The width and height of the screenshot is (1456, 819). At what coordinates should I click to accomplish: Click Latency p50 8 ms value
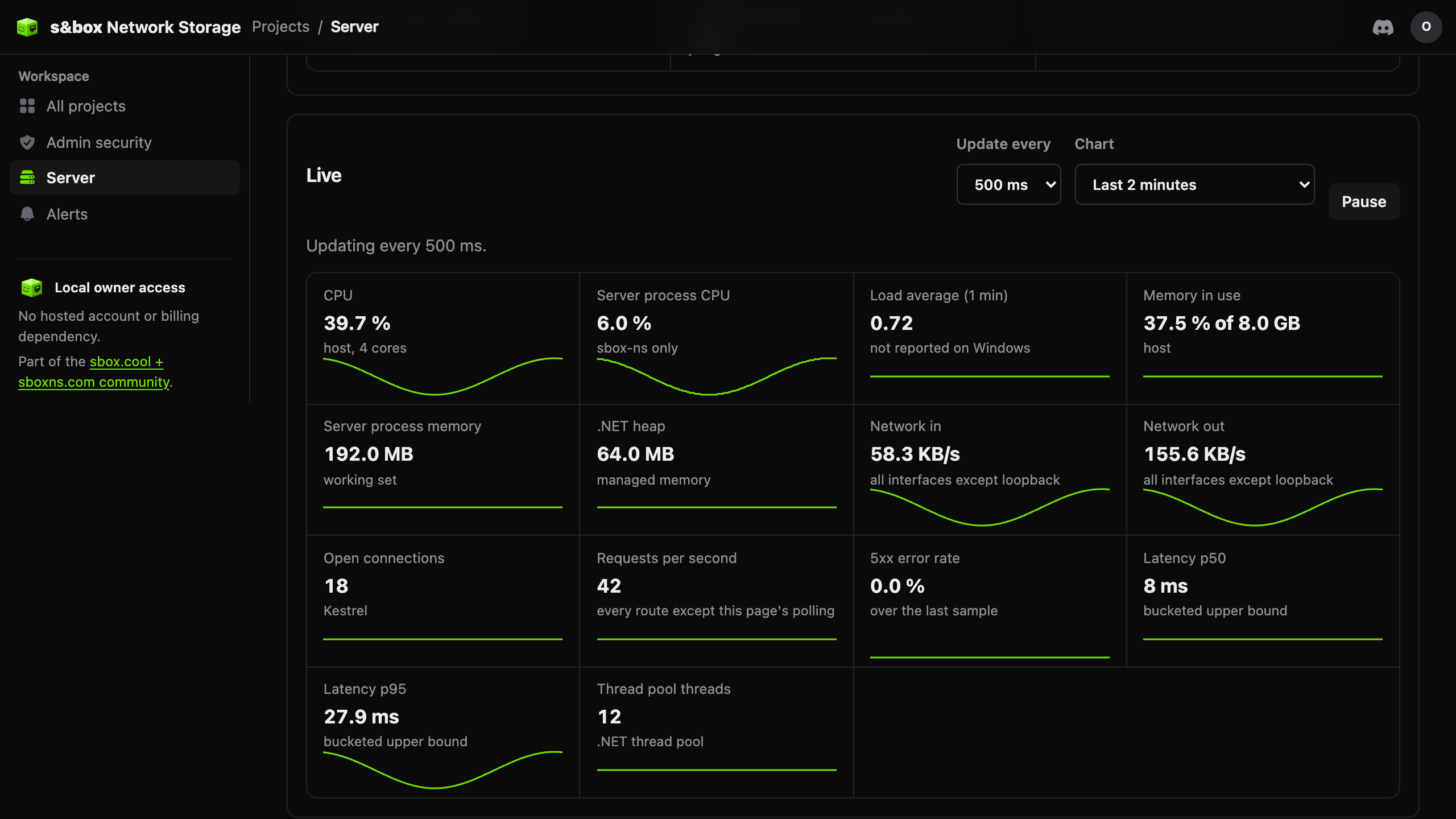1165,586
